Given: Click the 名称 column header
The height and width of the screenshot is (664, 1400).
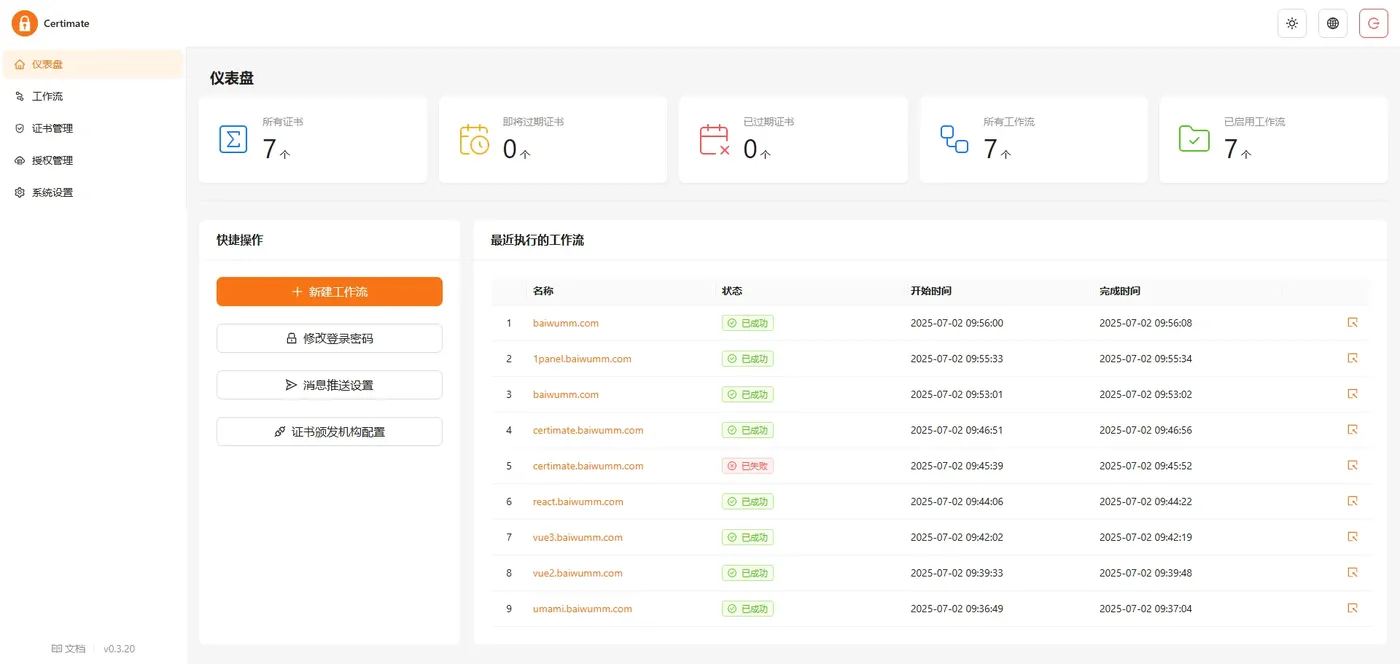Looking at the screenshot, I should pos(543,291).
